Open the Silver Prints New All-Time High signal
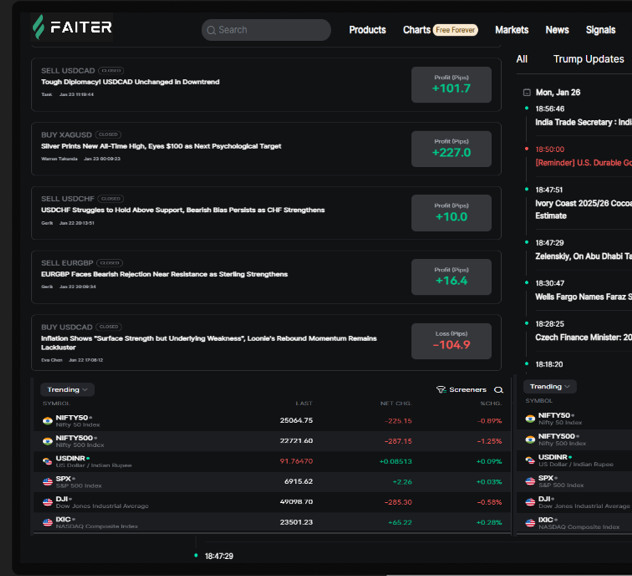The height and width of the screenshot is (576, 632). pos(161,146)
